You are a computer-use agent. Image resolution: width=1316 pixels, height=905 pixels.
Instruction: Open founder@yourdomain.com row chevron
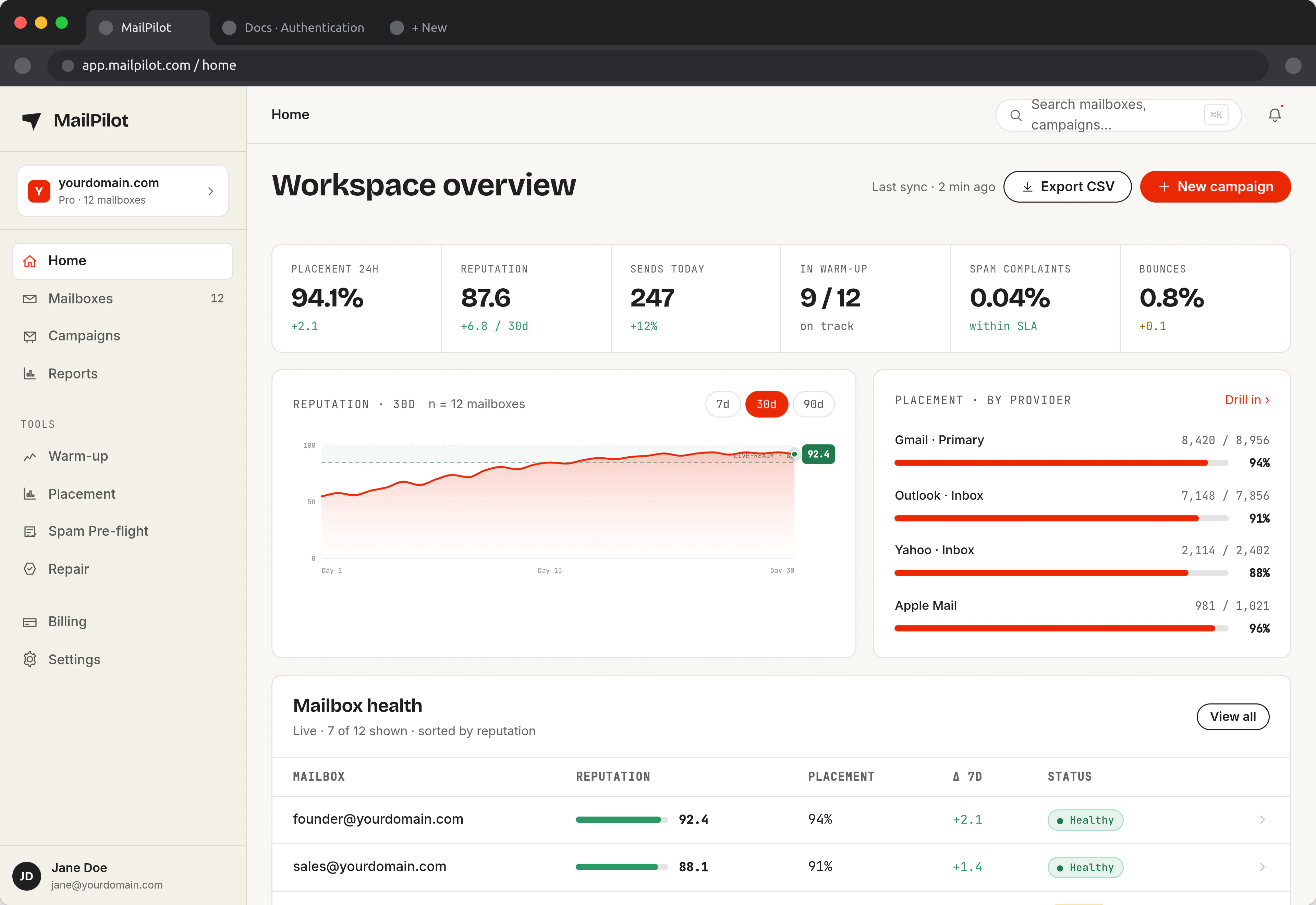1262,819
